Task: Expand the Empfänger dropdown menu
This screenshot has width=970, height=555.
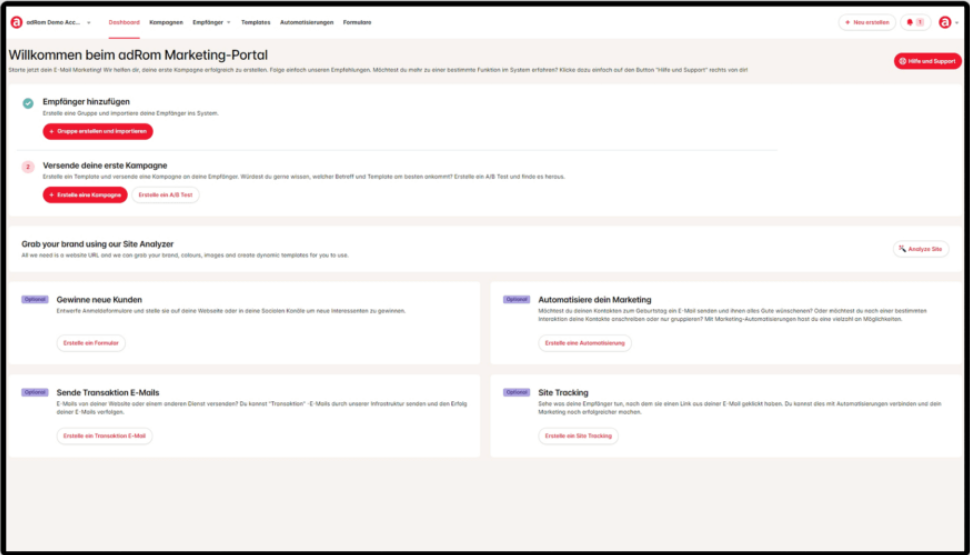Action: 212,22
